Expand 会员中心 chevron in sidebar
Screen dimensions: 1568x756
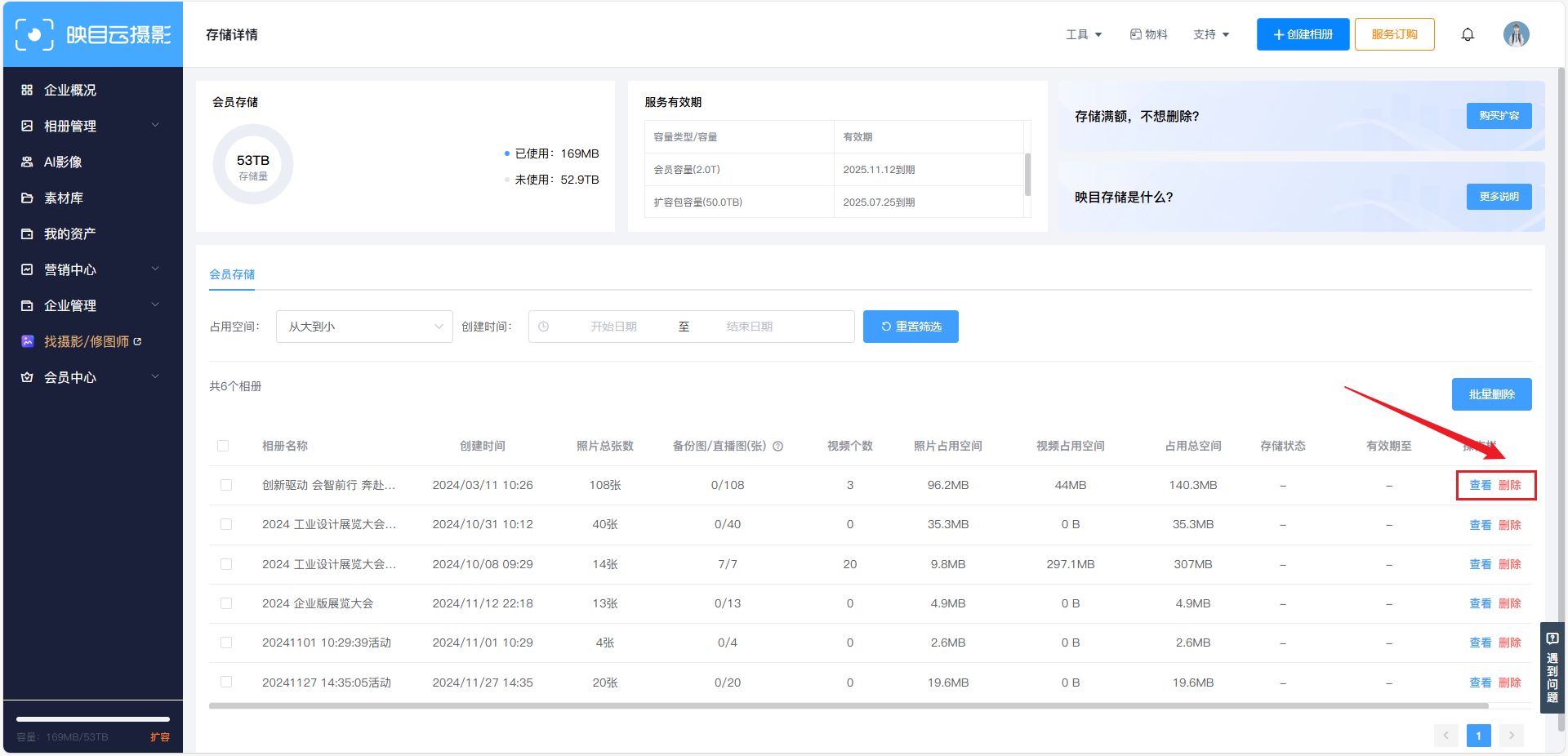(155, 376)
